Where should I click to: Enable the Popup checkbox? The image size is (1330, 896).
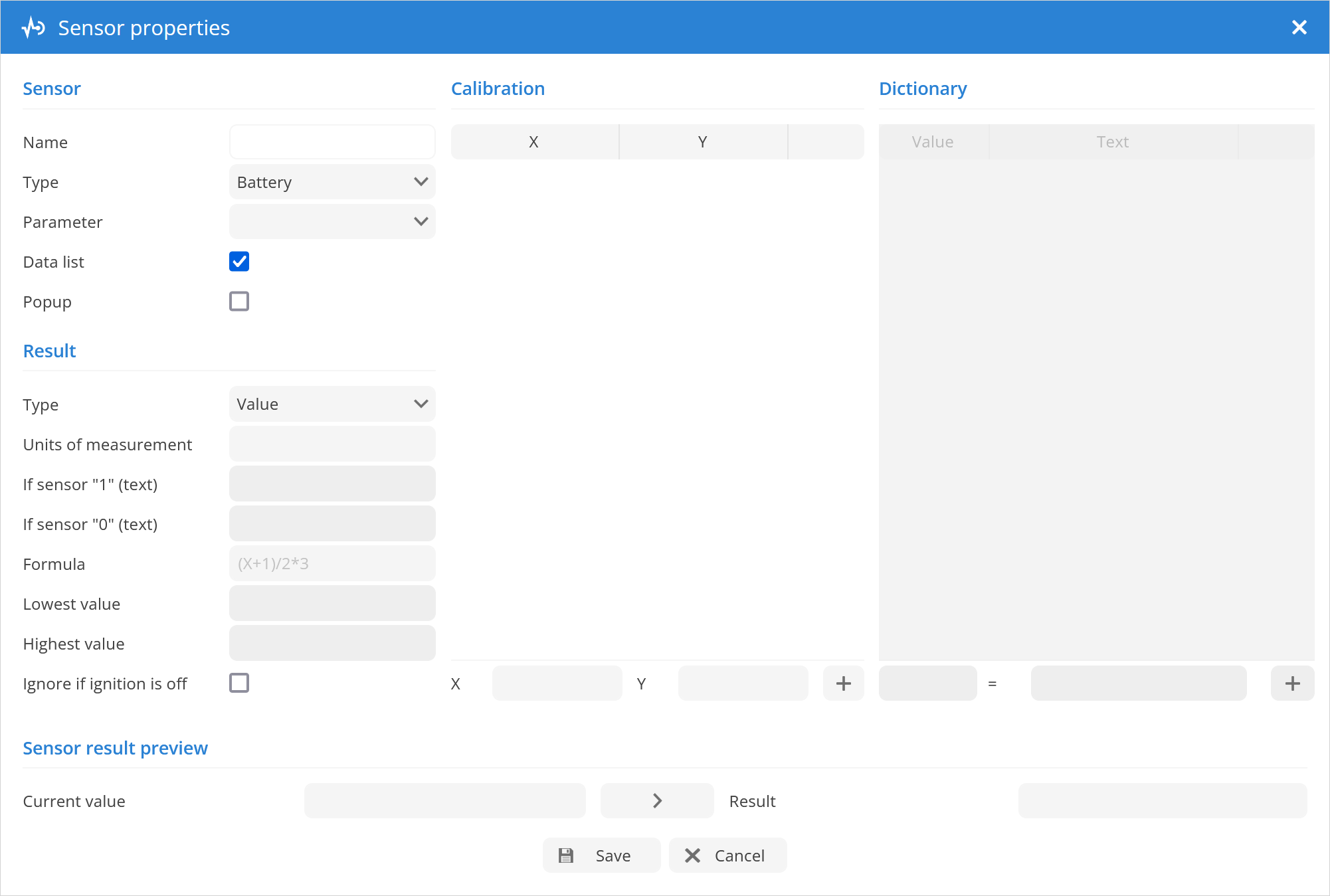[239, 302]
